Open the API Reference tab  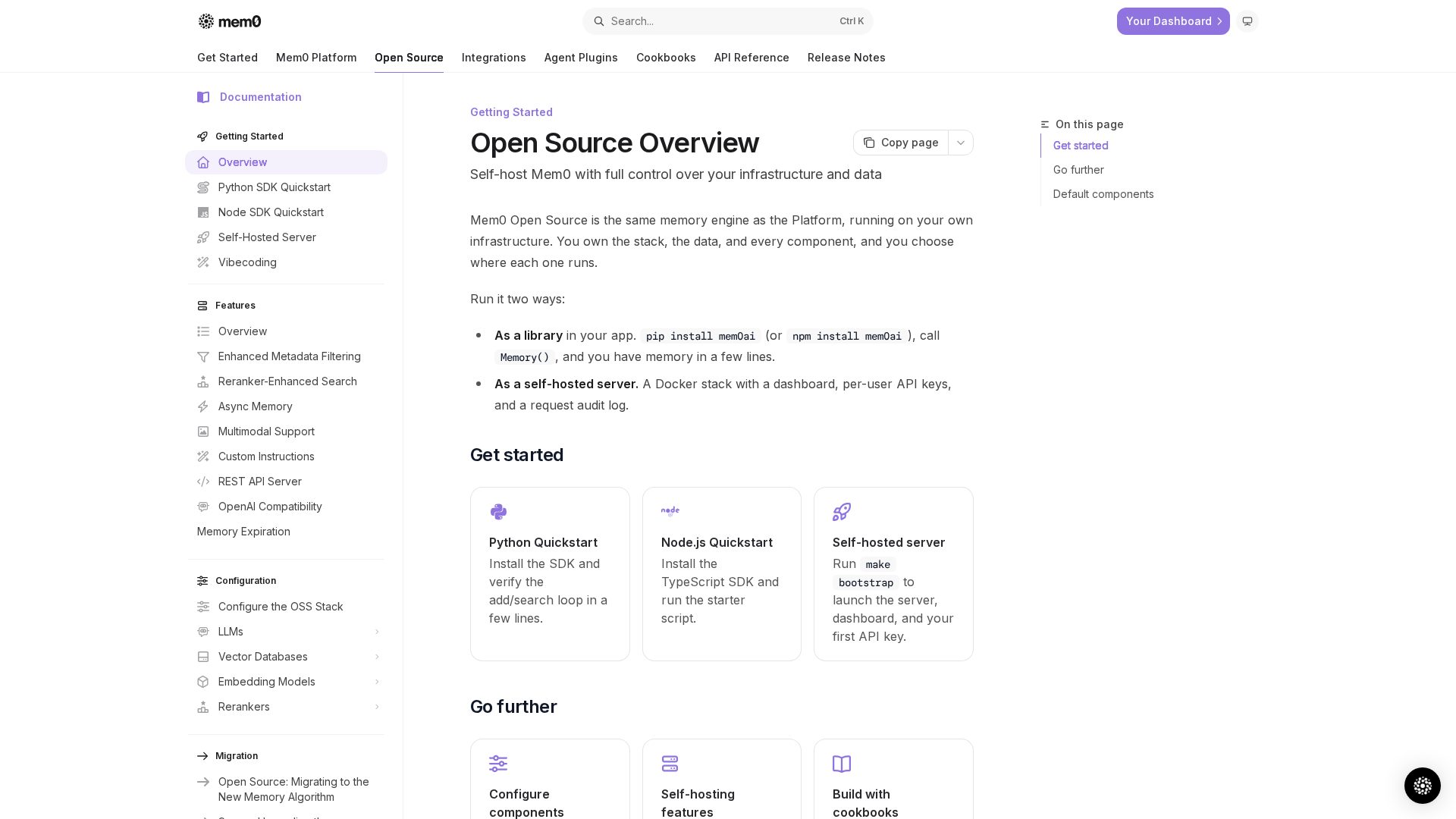pyautogui.click(x=752, y=58)
